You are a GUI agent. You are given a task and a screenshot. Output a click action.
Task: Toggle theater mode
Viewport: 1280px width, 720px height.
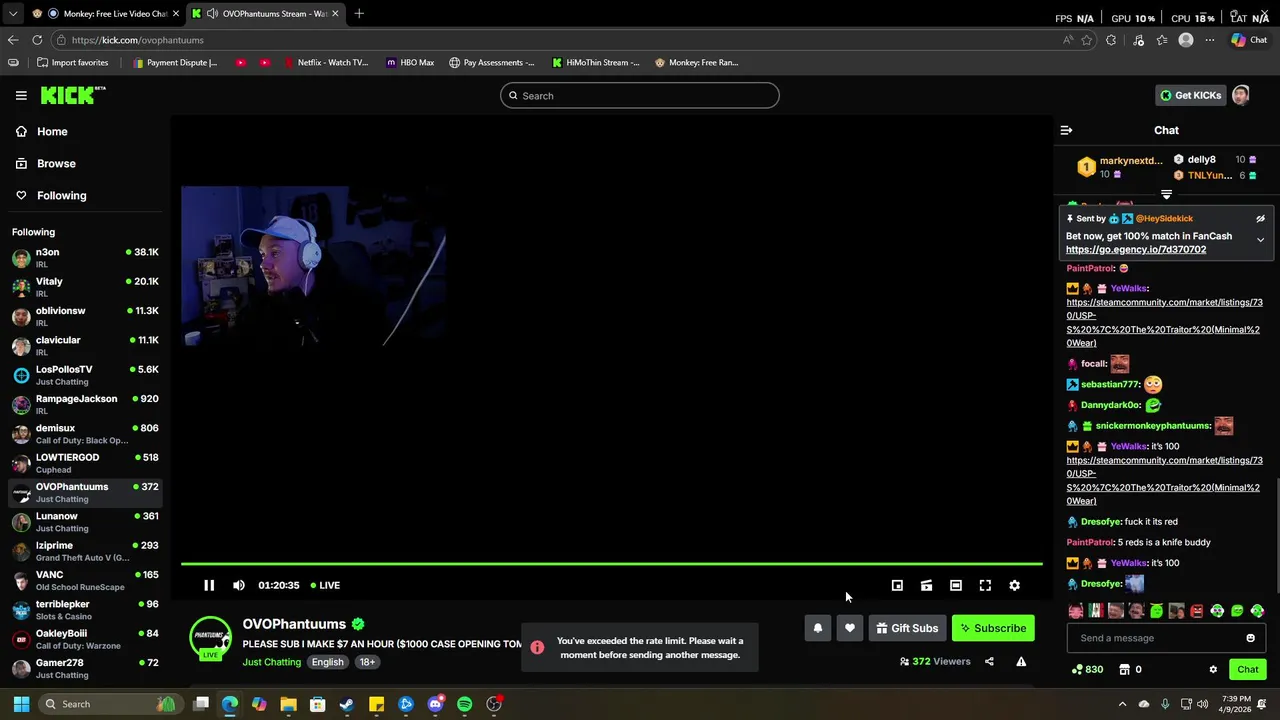[956, 585]
